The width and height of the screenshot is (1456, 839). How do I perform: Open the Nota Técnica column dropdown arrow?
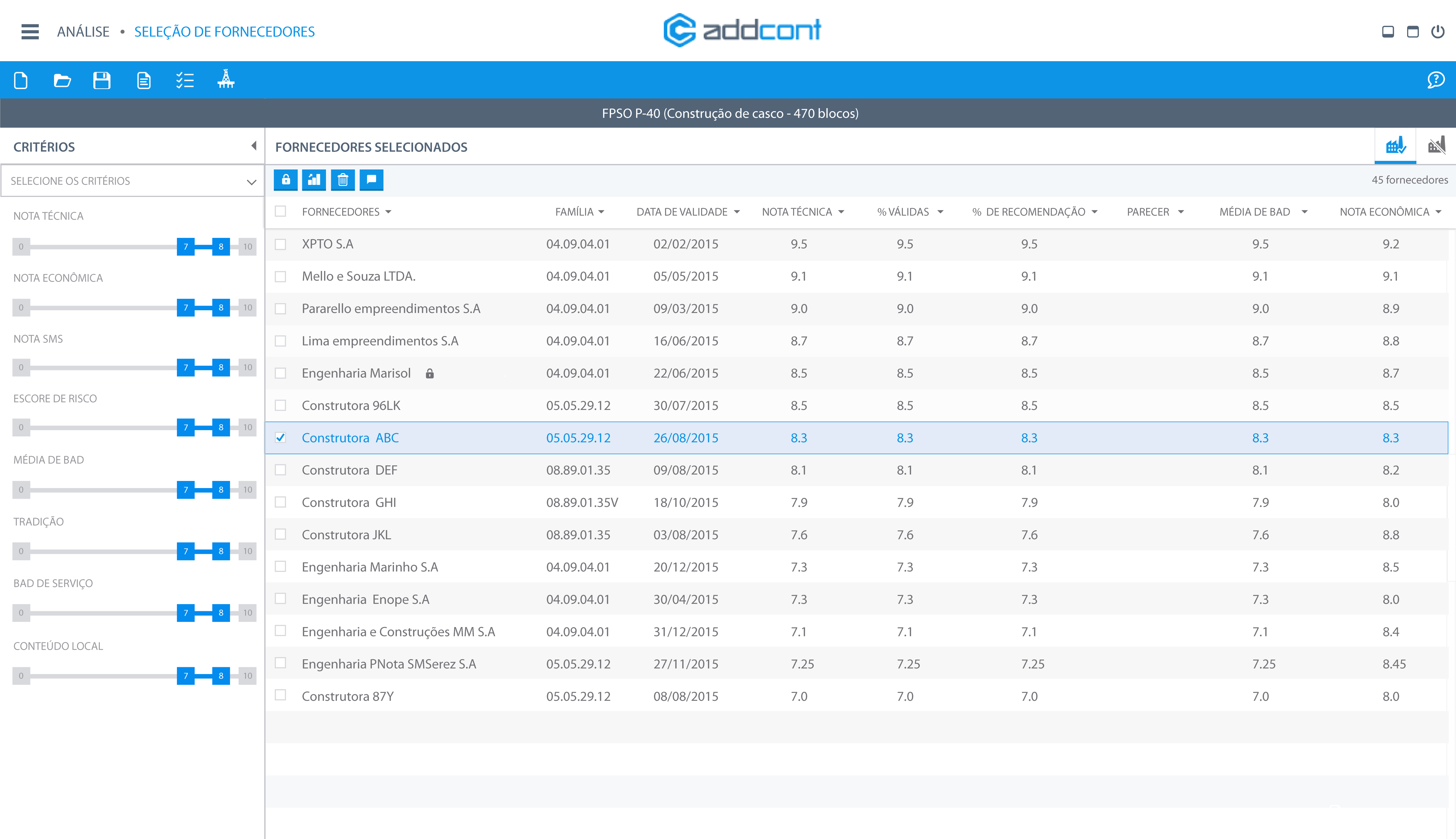click(841, 212)
